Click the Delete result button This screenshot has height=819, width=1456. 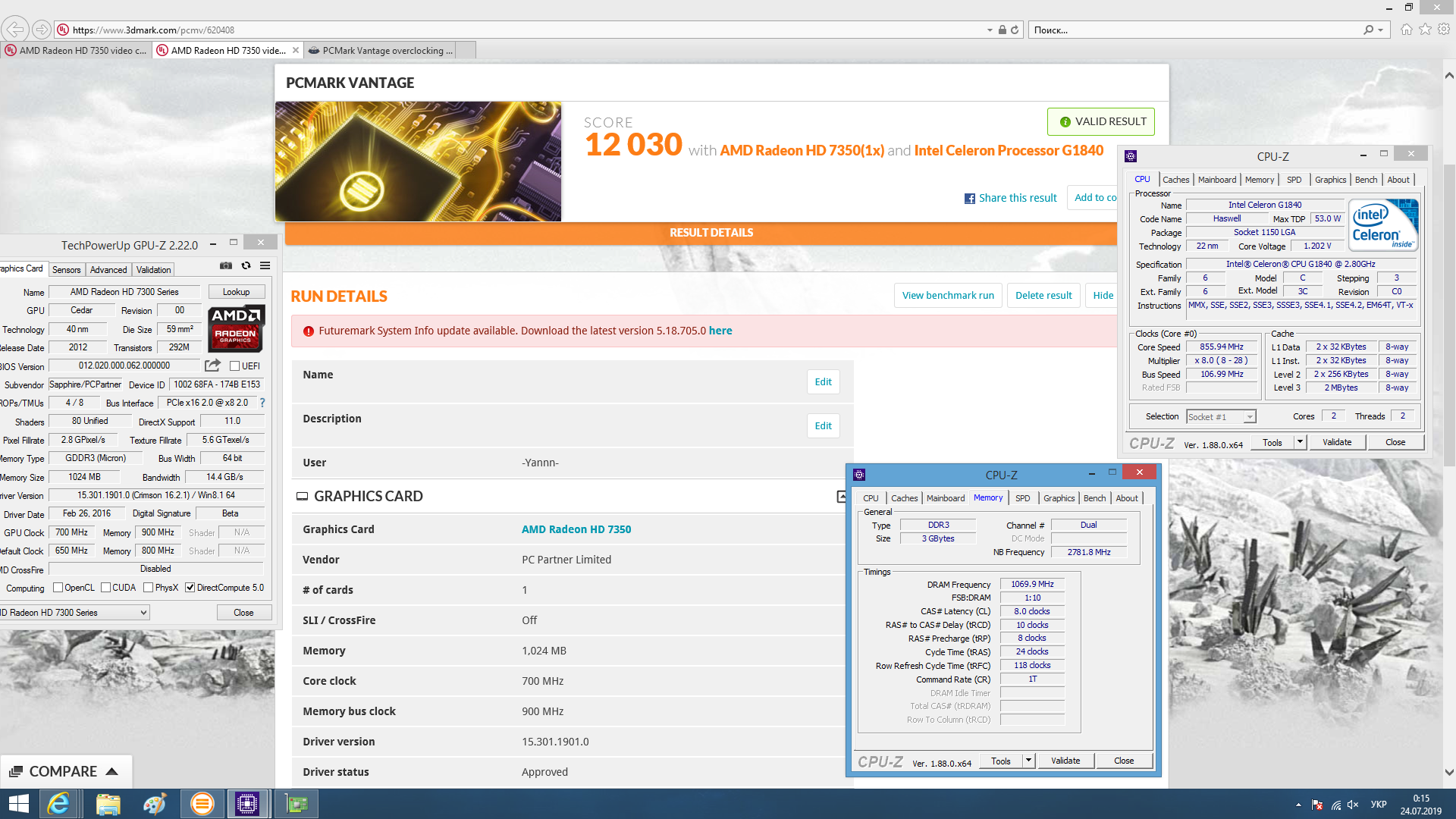tap(1043, 296)
